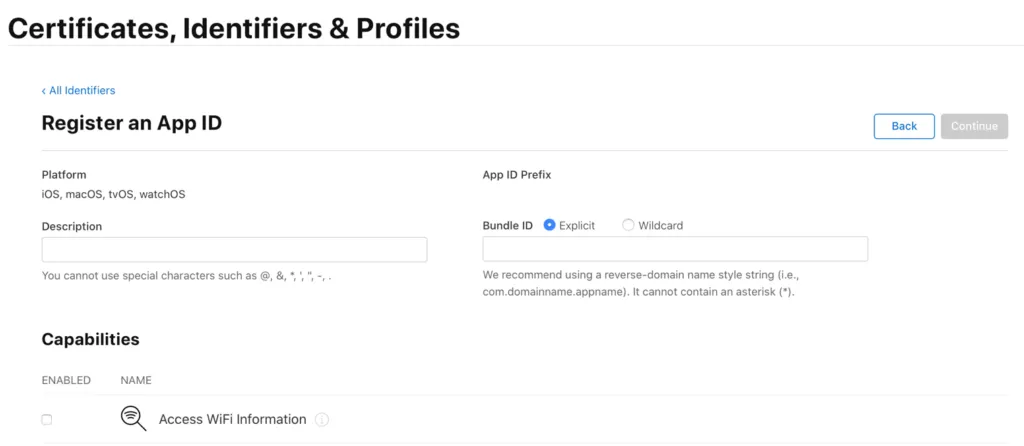Click the NAME column header
The height and width of the screenshot is (446, 1024).
[136, 380]
